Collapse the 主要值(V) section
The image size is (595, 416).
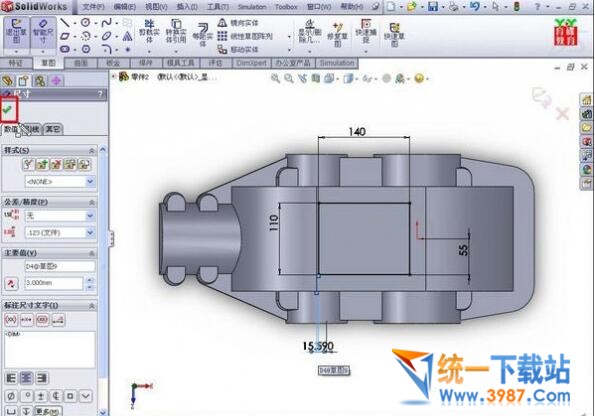pyautogui.click(x=91, y=253)
